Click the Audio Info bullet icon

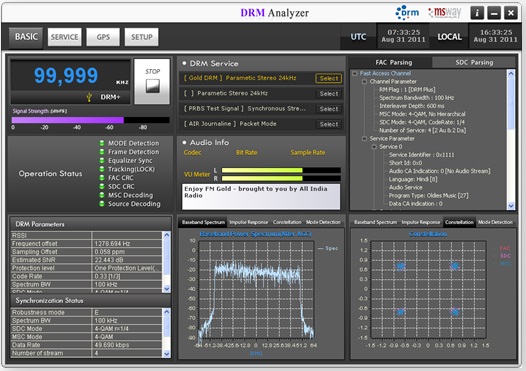click(184, 143)
